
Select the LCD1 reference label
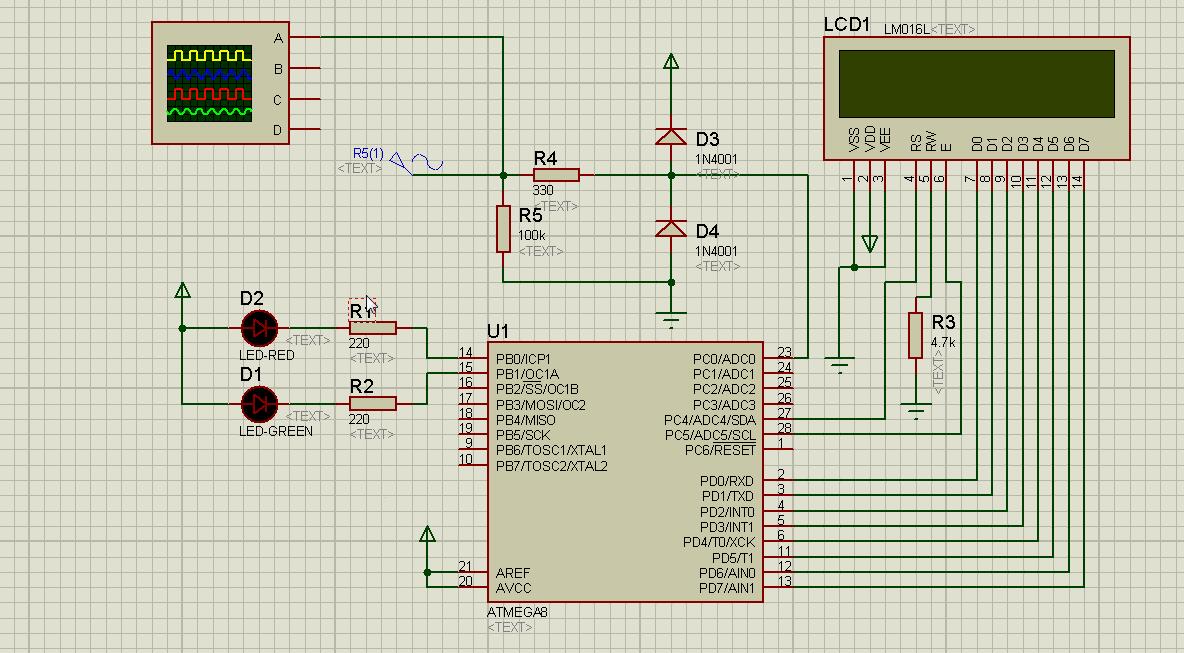click(846, 25)
